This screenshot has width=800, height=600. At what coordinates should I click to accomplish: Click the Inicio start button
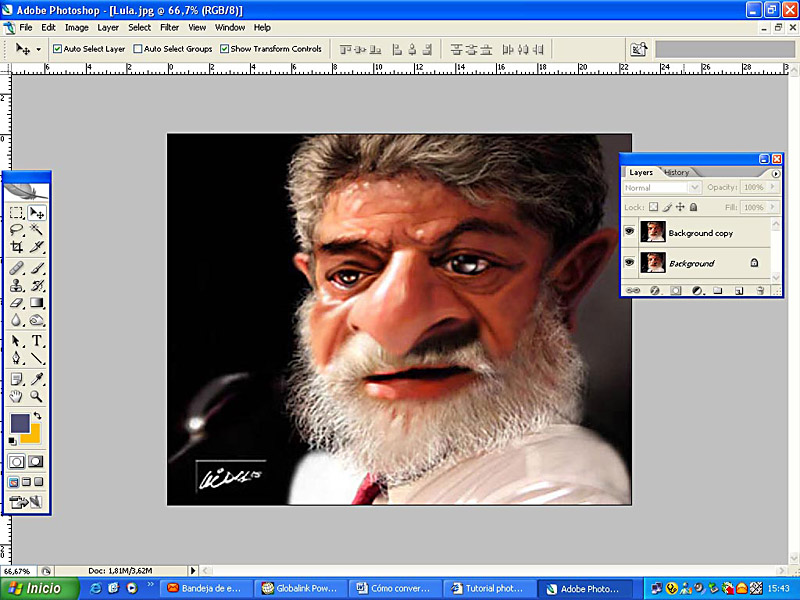pos(34,588)
